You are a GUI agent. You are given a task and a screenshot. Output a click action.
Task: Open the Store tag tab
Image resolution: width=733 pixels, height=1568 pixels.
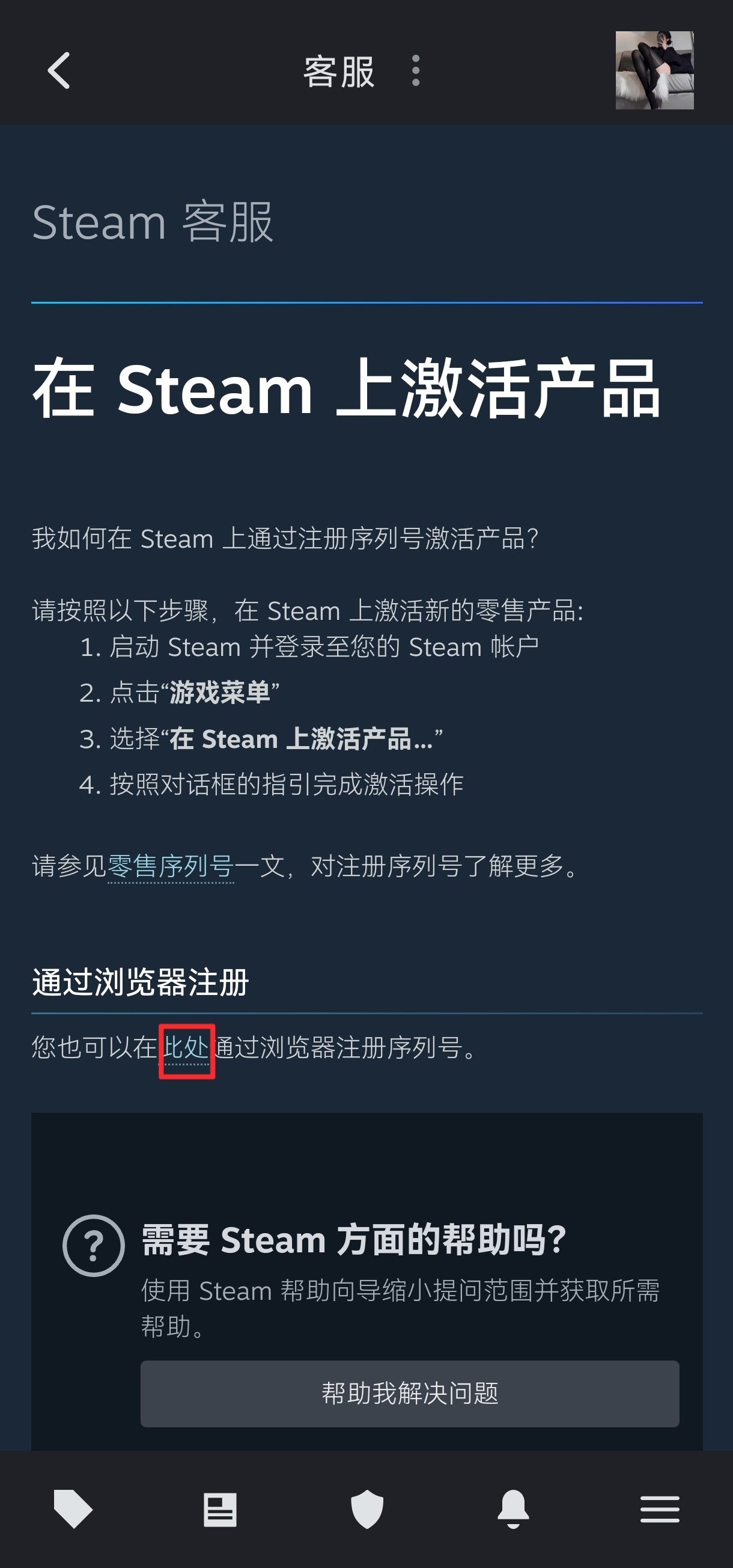[73, 1509]
